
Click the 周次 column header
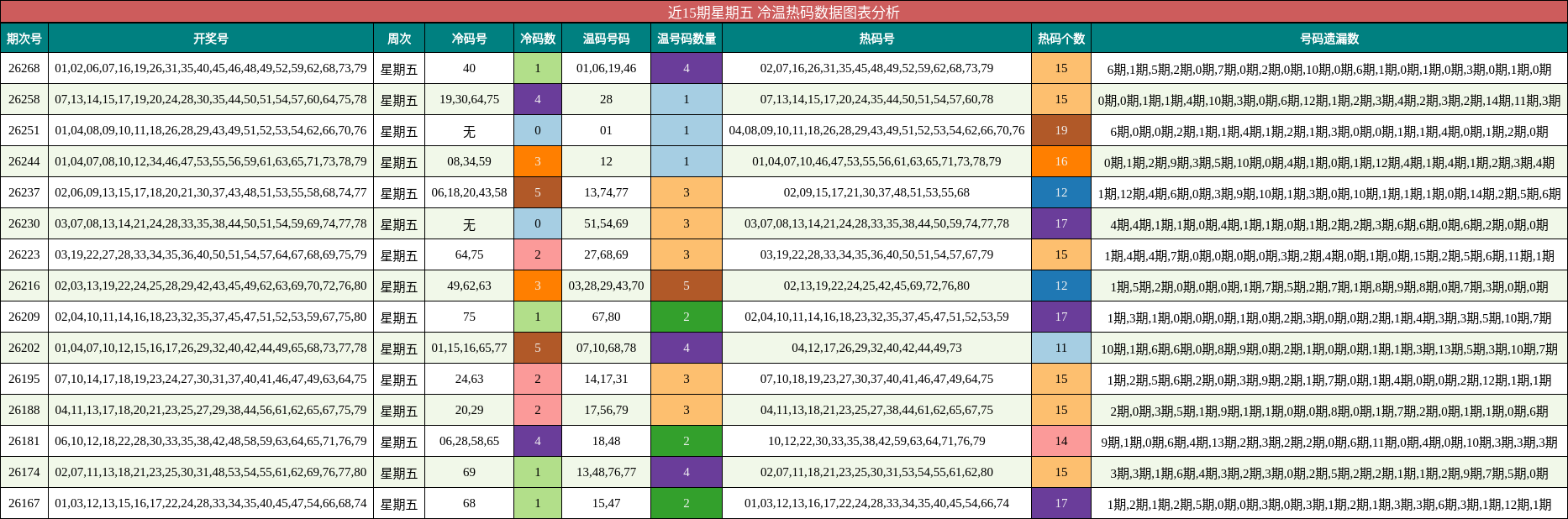(399, 39)
